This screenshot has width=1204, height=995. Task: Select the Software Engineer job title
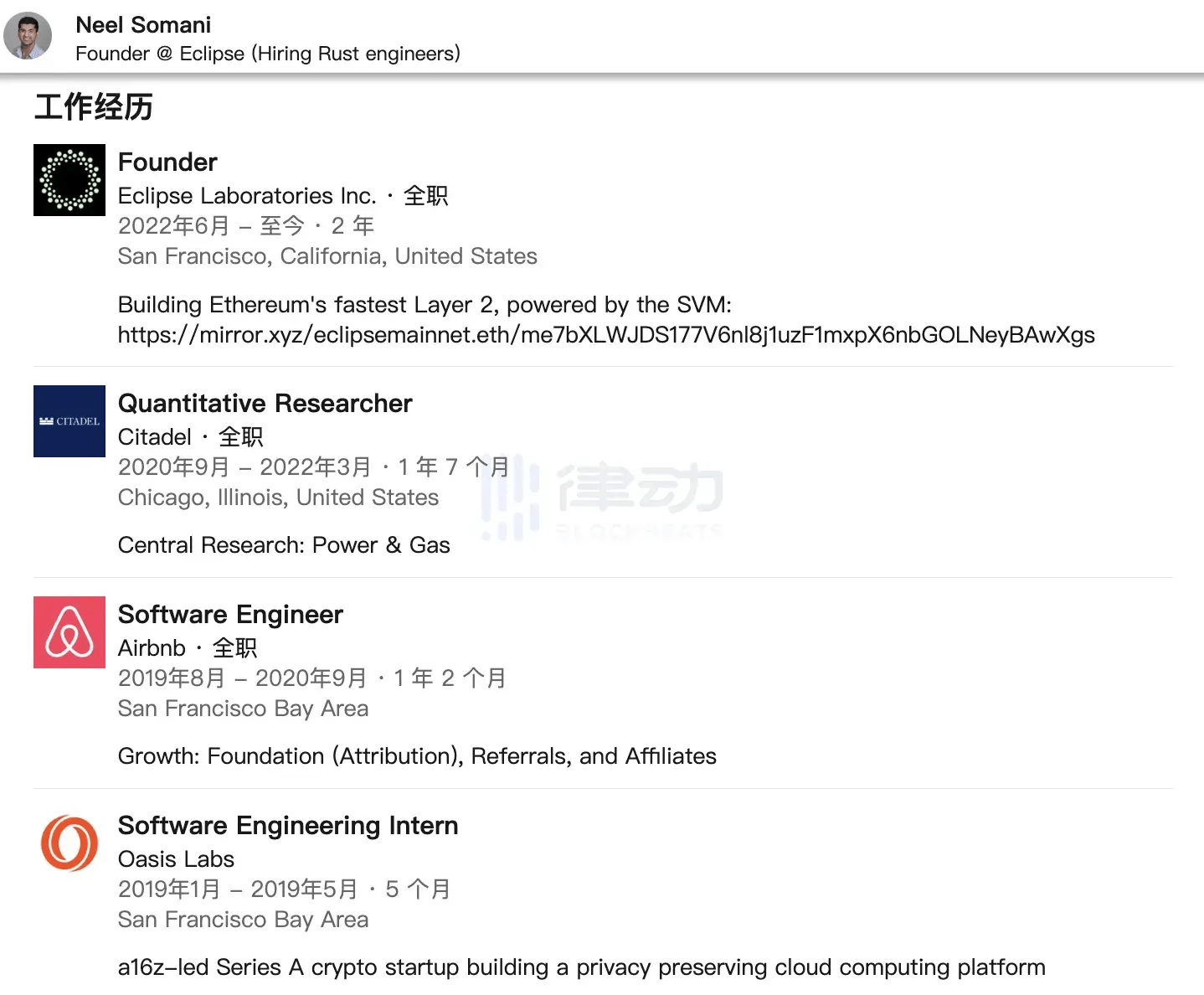[230, 614]
